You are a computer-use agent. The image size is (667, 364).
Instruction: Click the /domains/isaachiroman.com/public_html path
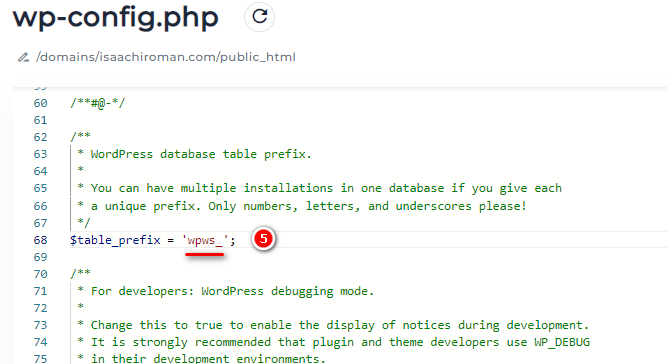165,57
